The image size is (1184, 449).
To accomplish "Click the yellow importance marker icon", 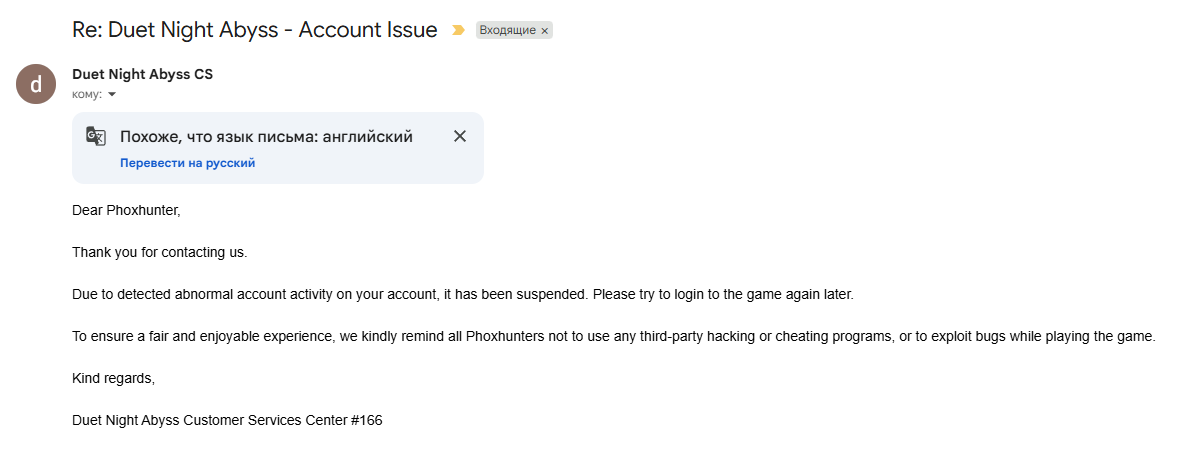I will pyautogui.click(x=458, y=31).
